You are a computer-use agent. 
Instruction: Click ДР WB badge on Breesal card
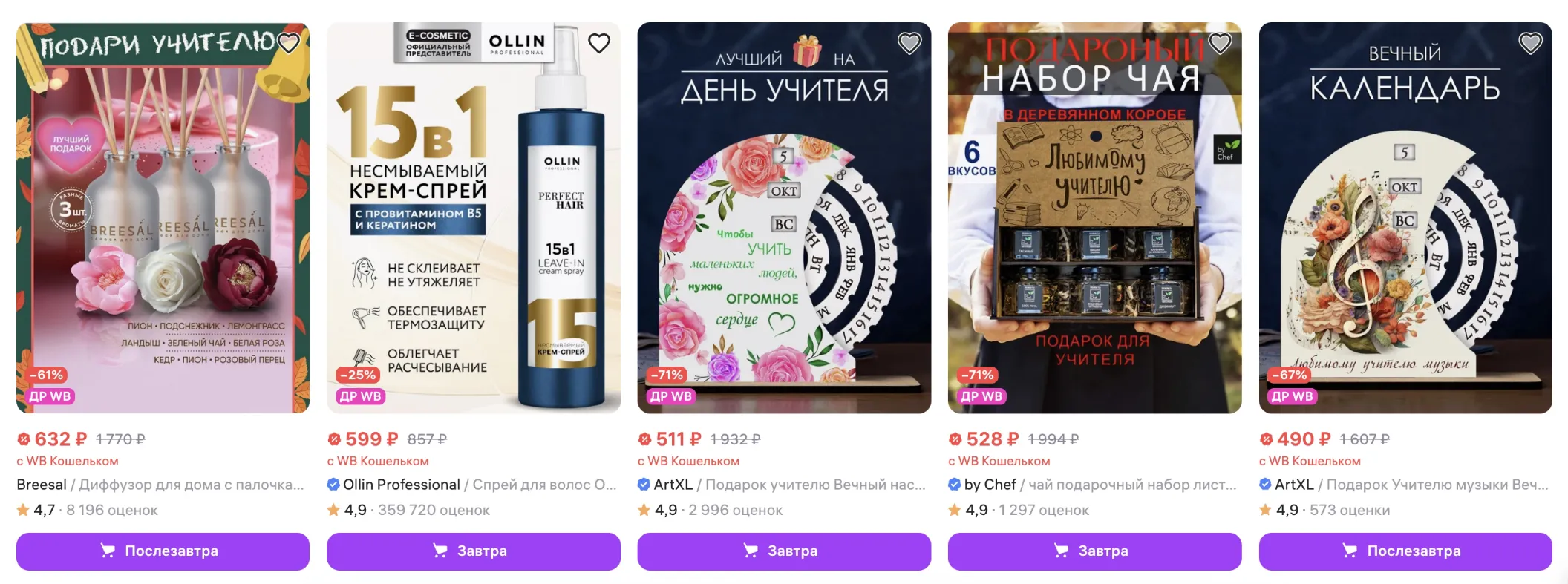point(50,396)
